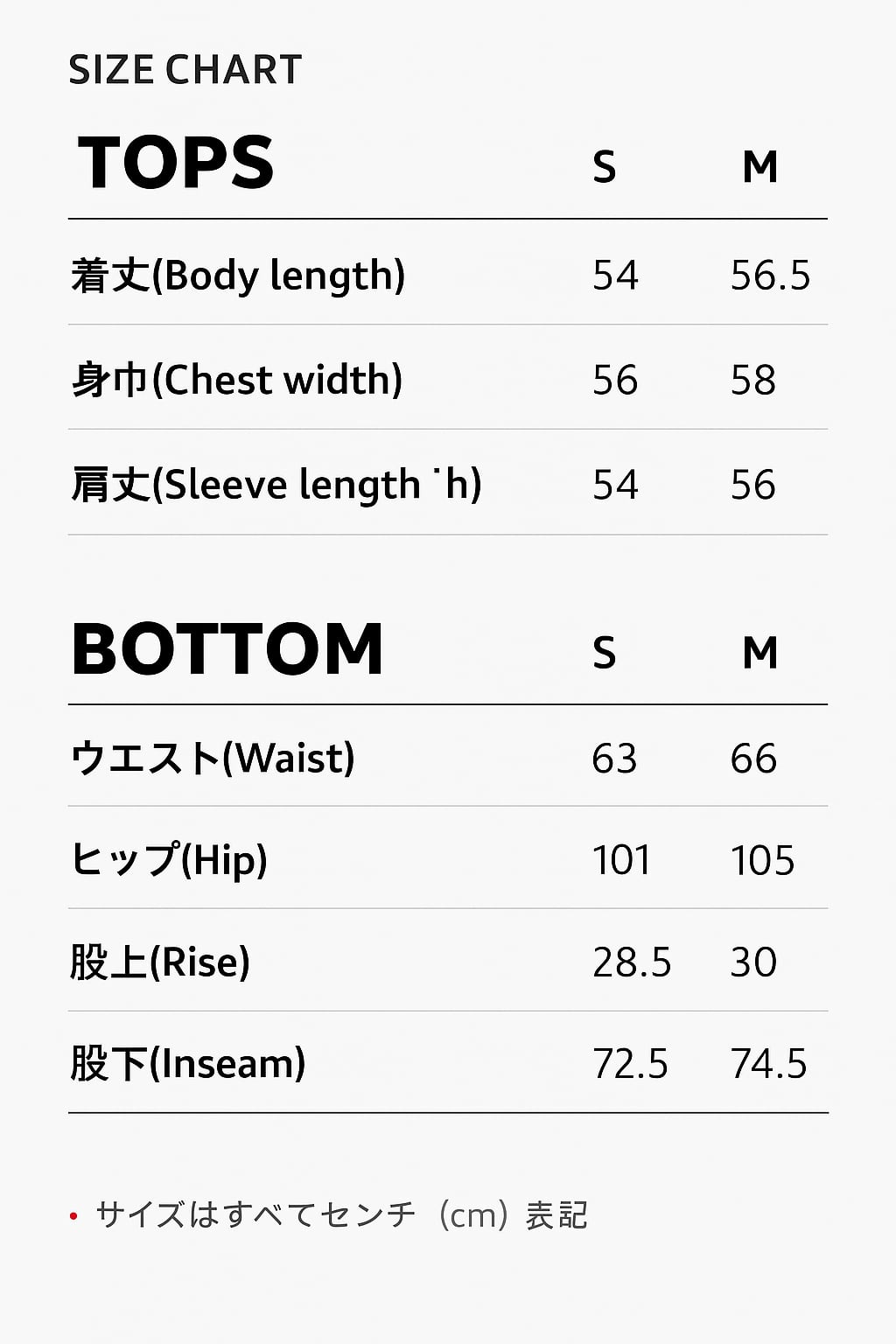This screenshot has width=896, height=1344.
Task: Select the Body length row label
Action: click(237, 275)
